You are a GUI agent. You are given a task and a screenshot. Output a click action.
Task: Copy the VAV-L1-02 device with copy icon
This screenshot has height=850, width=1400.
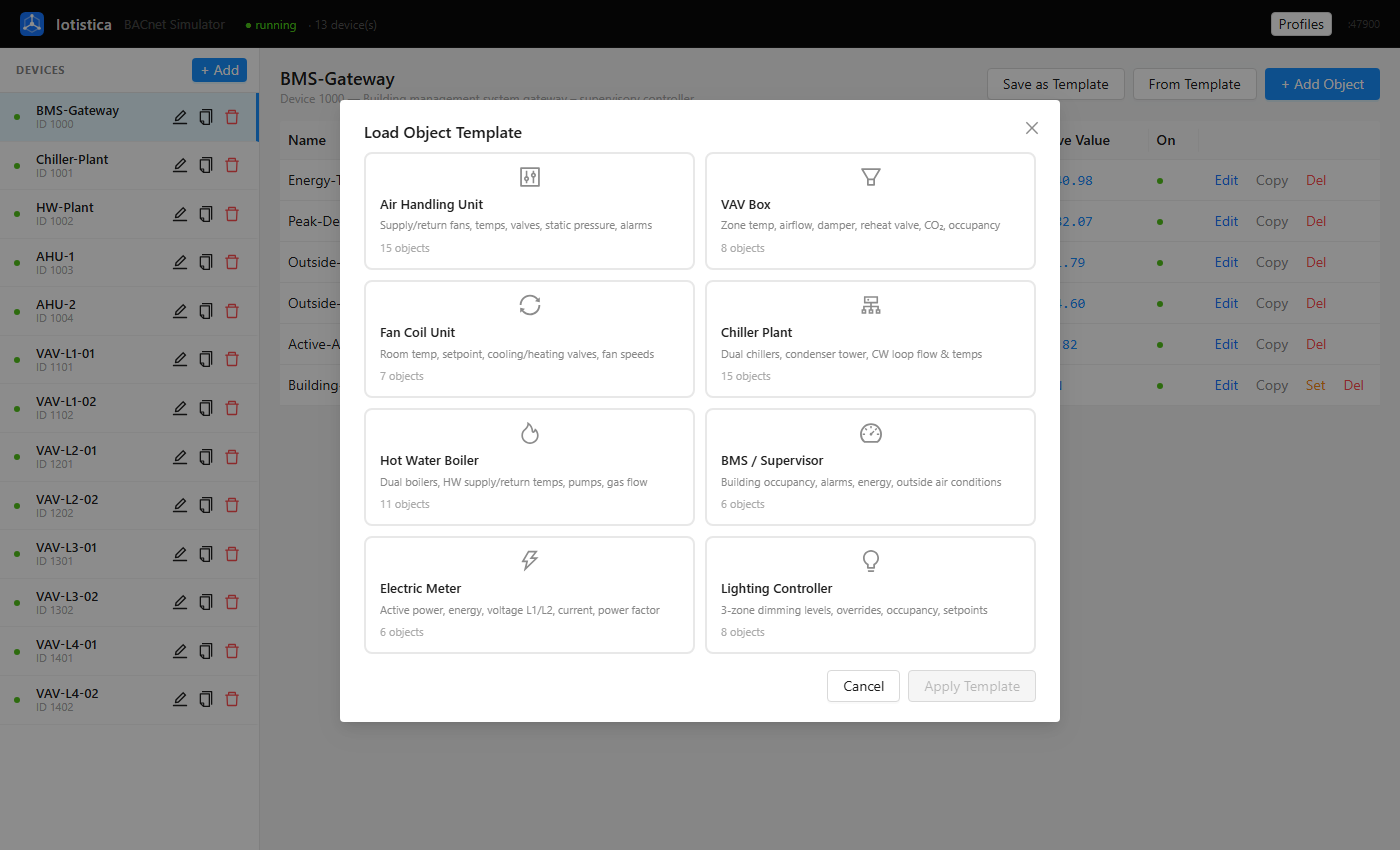[206, 408]
